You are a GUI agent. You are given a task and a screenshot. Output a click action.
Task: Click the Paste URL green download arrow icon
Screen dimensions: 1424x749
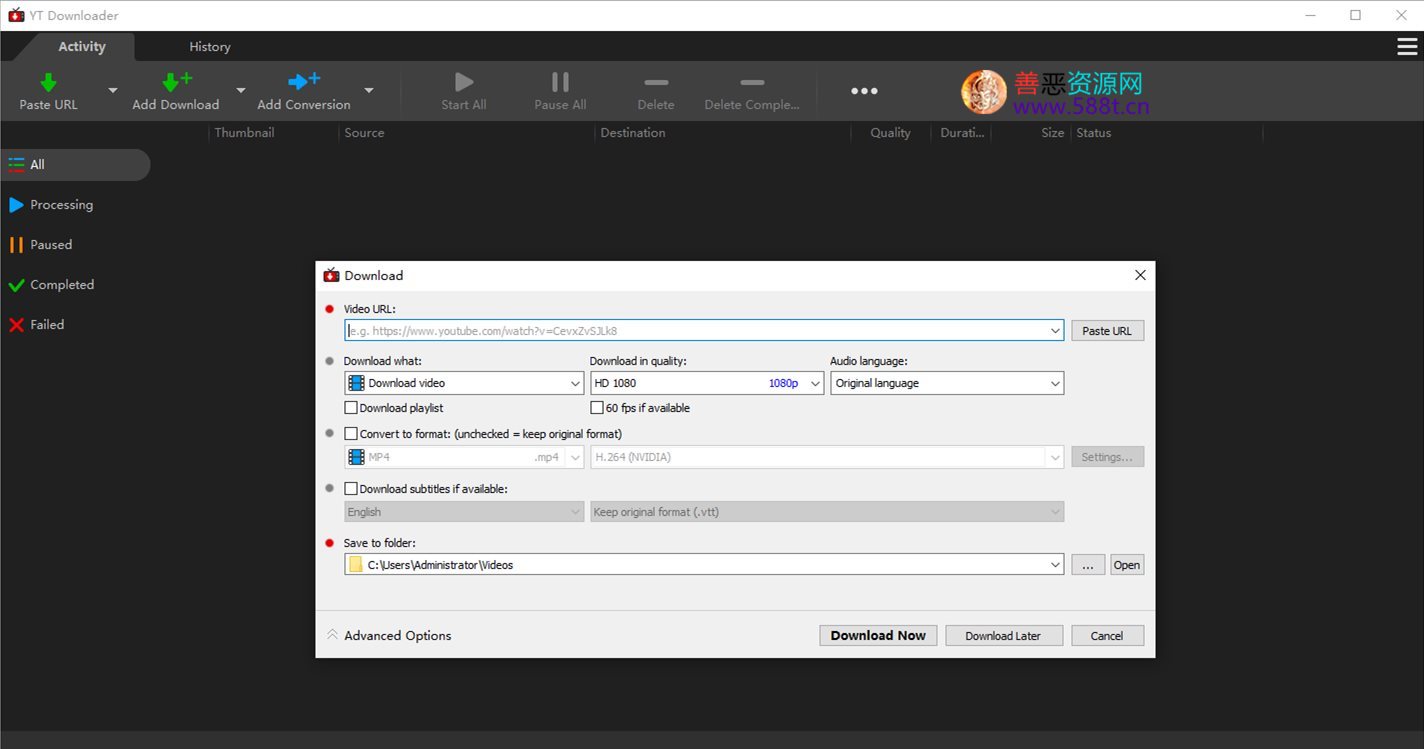pyautogui.click(x=48, y=80)
